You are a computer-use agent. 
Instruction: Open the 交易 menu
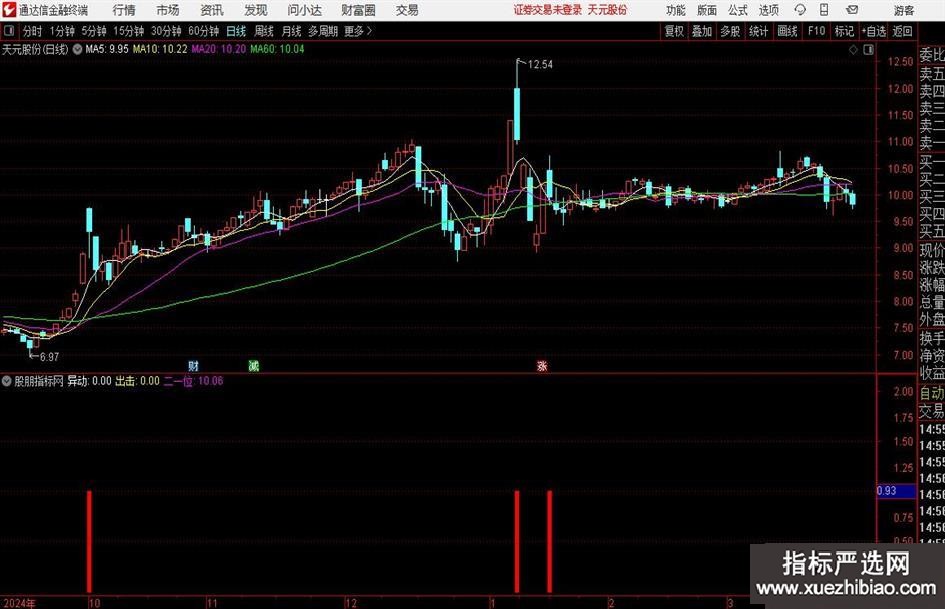click(407, 10)
